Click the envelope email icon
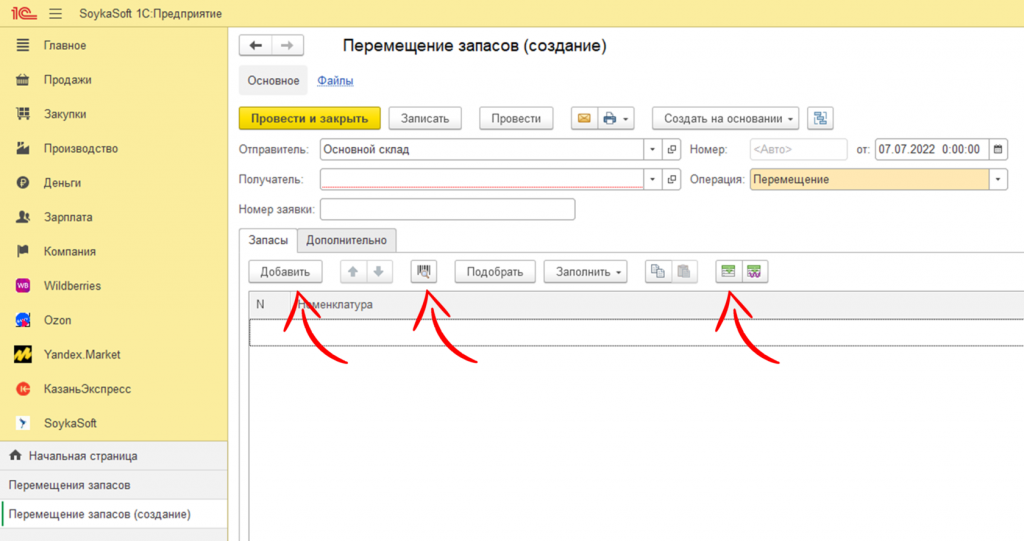Viewport: 1024px width, 541px height. [x=584, y=118]
